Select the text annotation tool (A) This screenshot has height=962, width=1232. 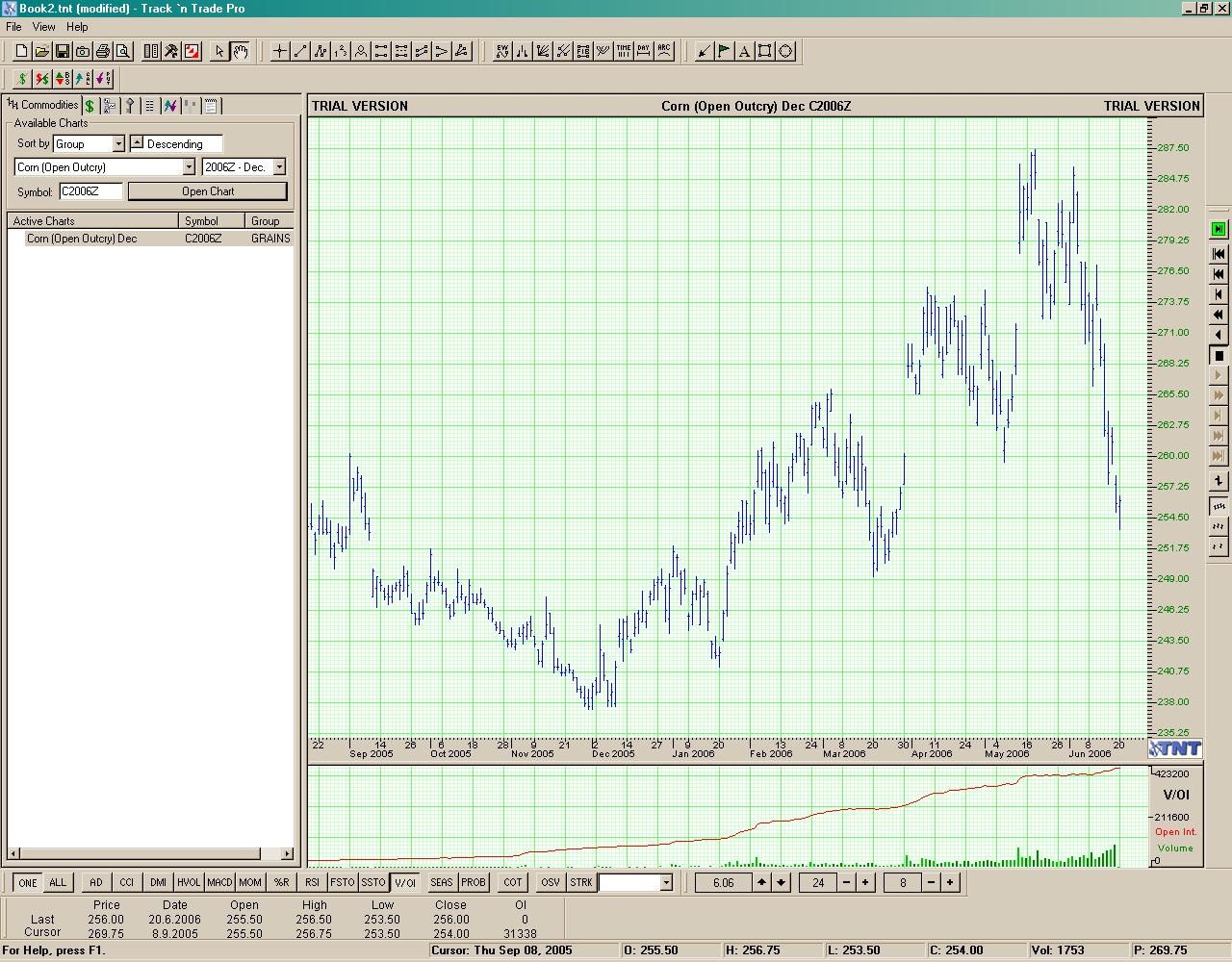[x=745, y=51]
